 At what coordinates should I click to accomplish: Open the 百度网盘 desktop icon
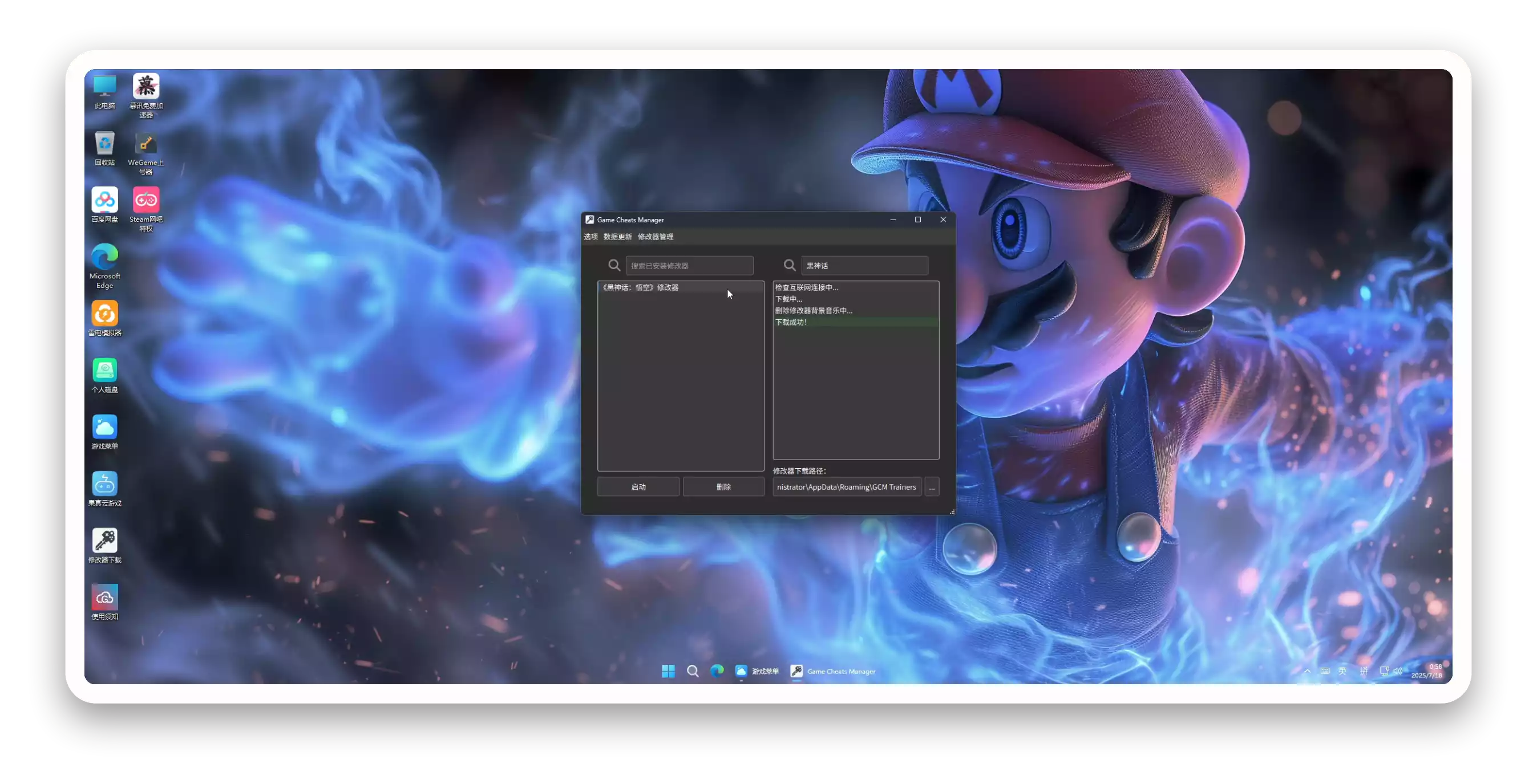104,205
